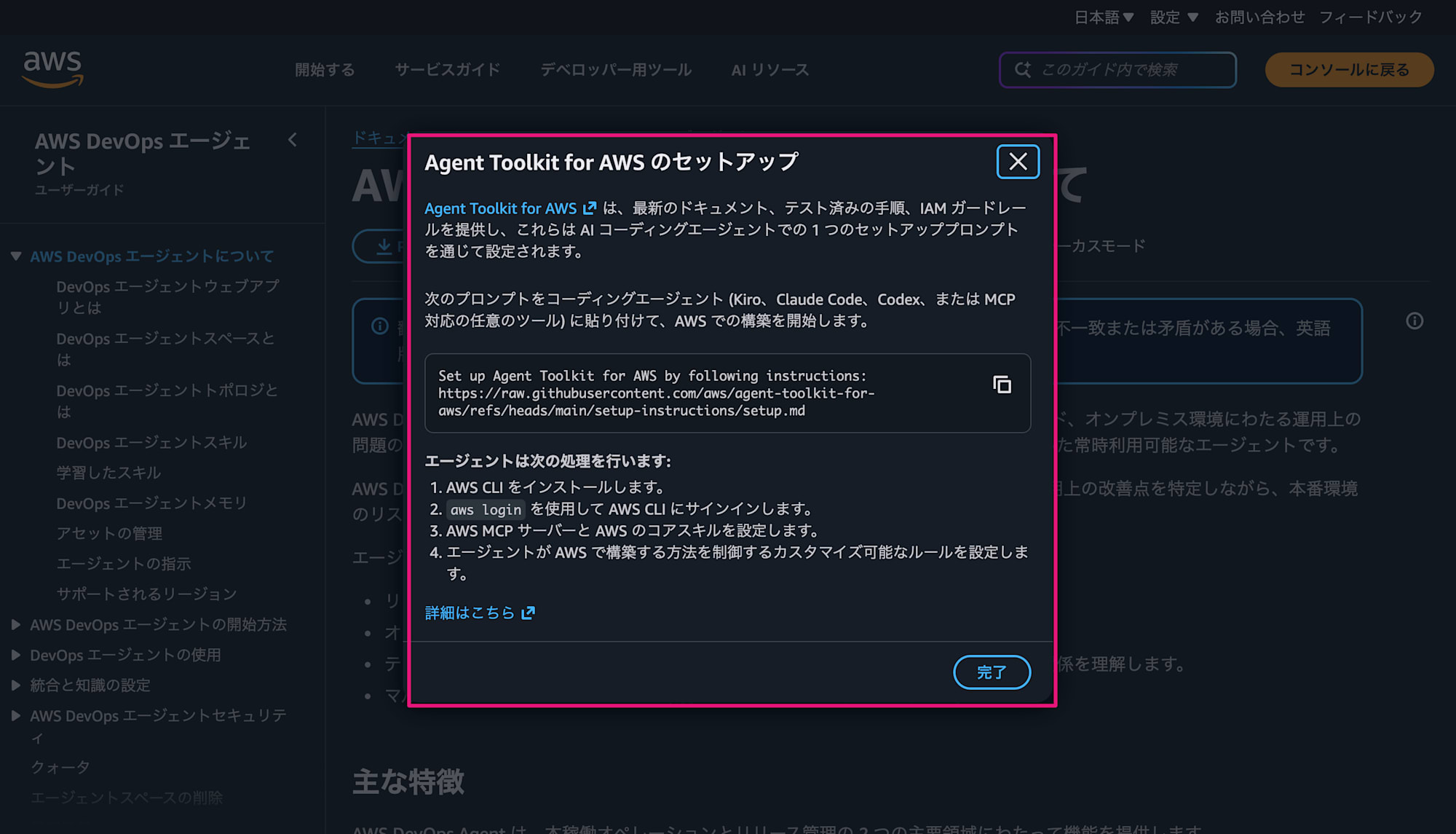Close the Agent Toolkit setup dialog
The image size is (1456, 834).
(x=1018, y=161)
